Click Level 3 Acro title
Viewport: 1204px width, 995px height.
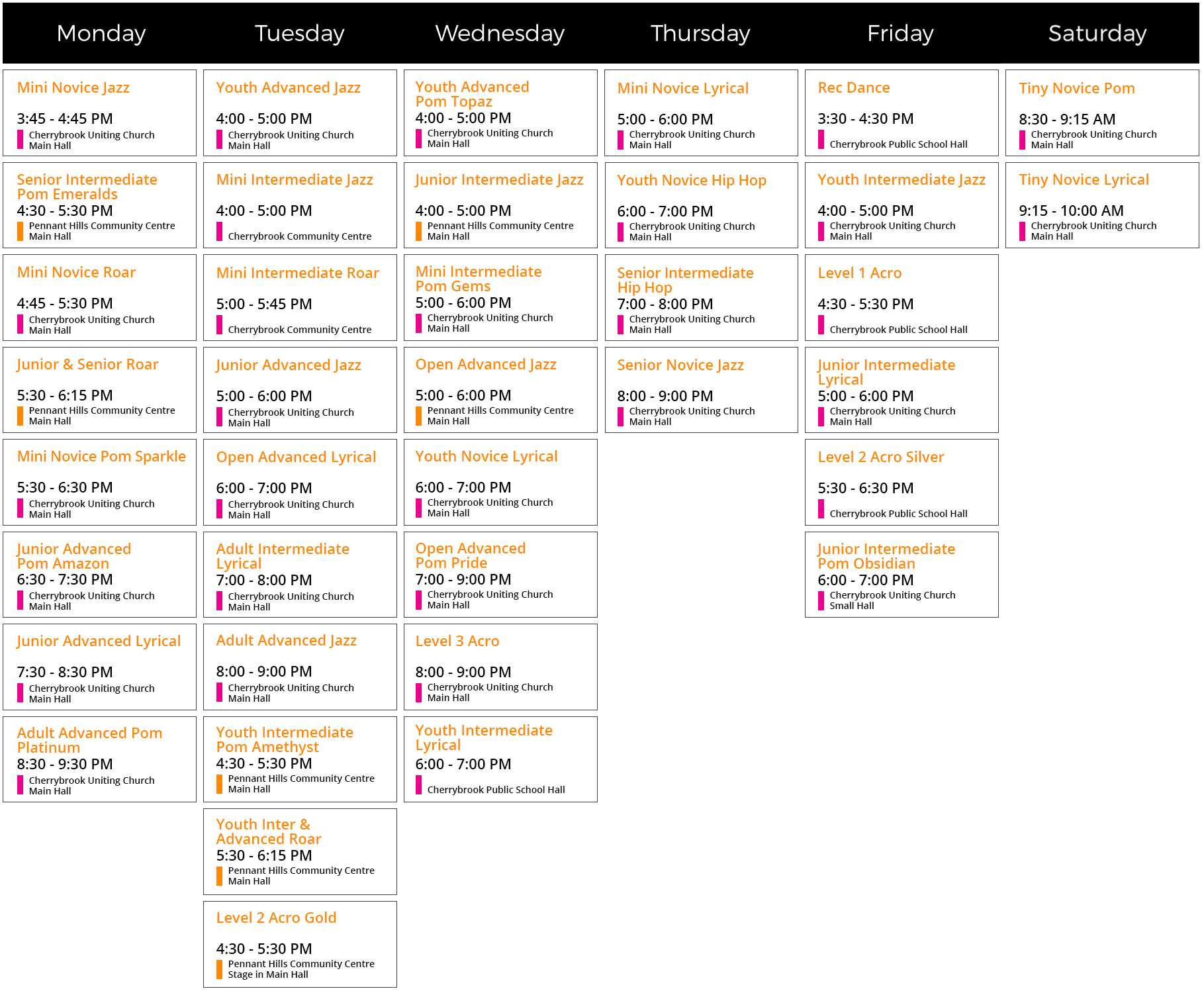tap(457, 641)
